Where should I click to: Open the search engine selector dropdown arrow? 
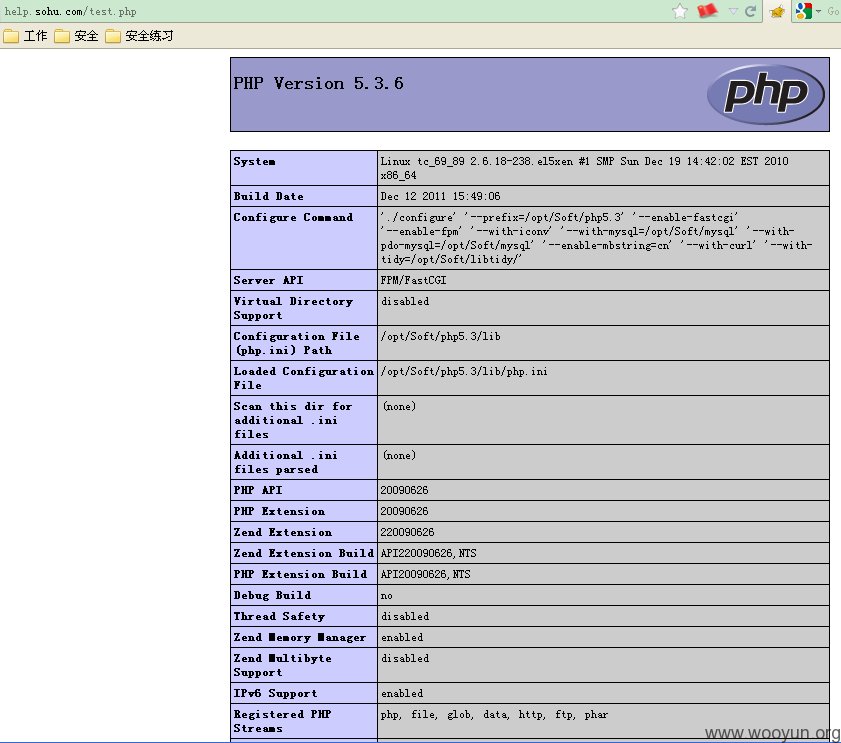click(x=818, y=11)
